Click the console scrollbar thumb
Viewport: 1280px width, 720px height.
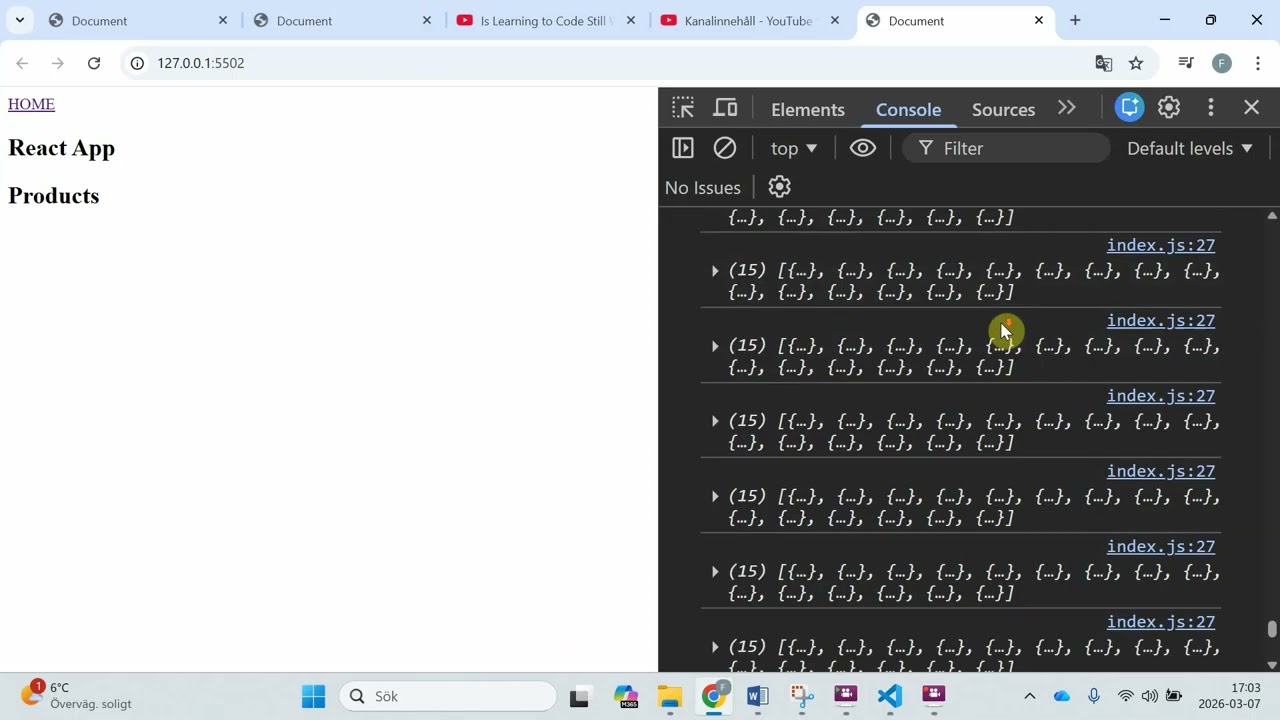(1272, 629)
